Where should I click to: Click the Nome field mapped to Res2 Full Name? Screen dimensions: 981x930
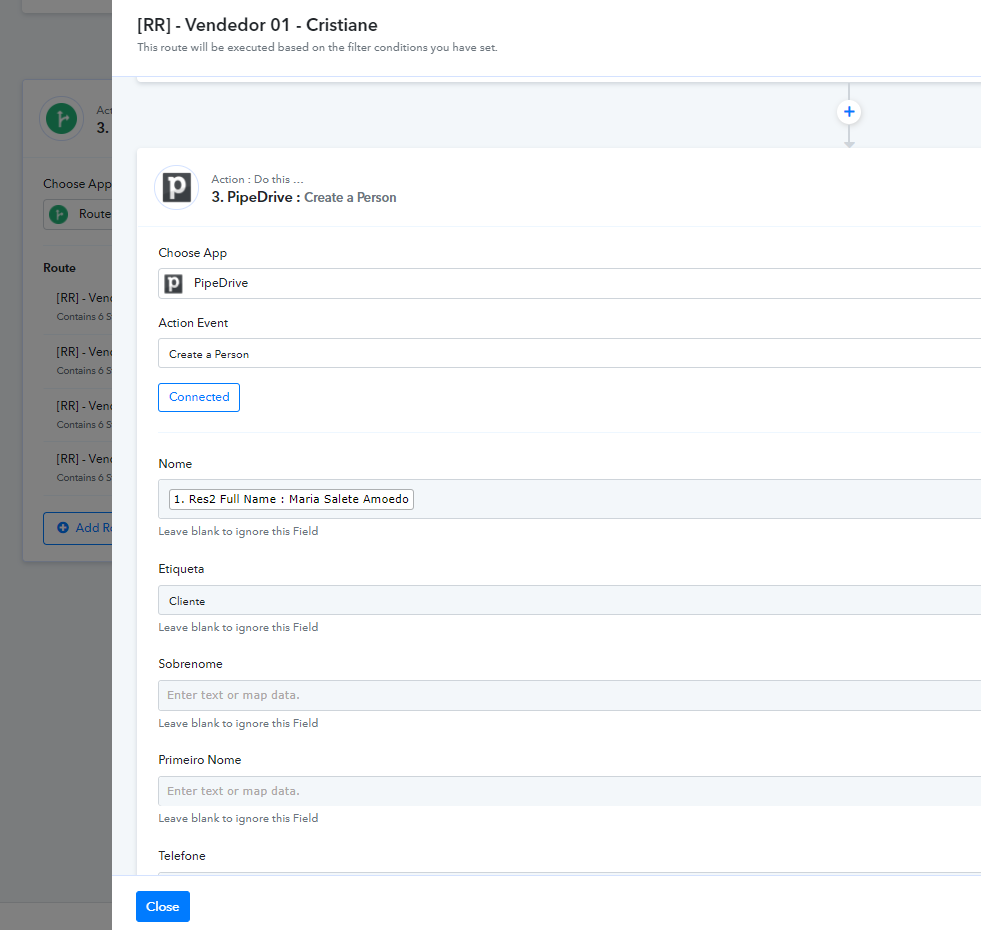(569, 499)
